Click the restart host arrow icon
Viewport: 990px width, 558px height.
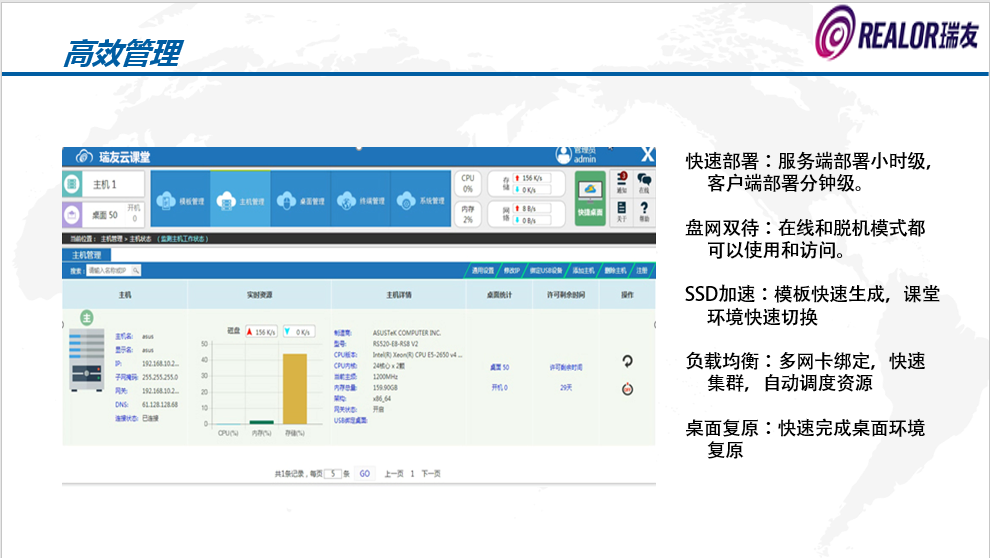627,361
